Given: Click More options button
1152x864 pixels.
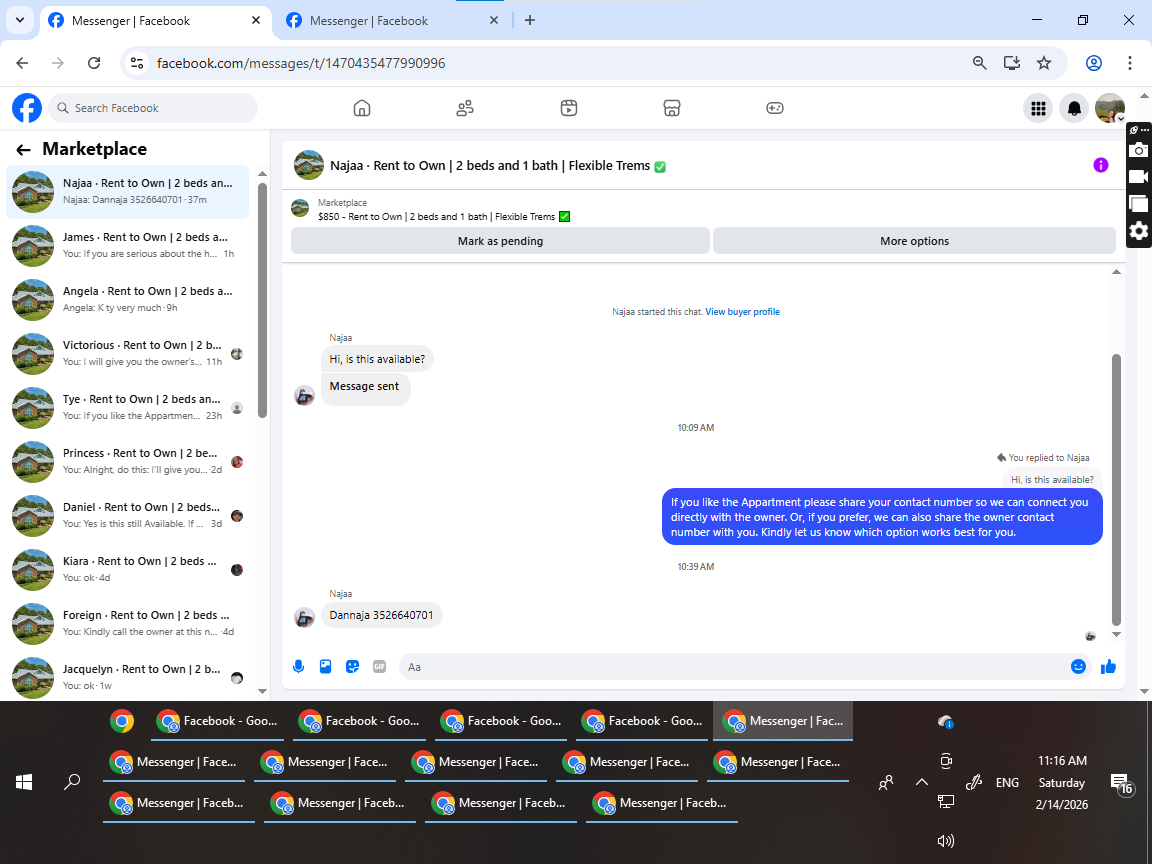Looking at the screenshot, I should tap(914, 241).
